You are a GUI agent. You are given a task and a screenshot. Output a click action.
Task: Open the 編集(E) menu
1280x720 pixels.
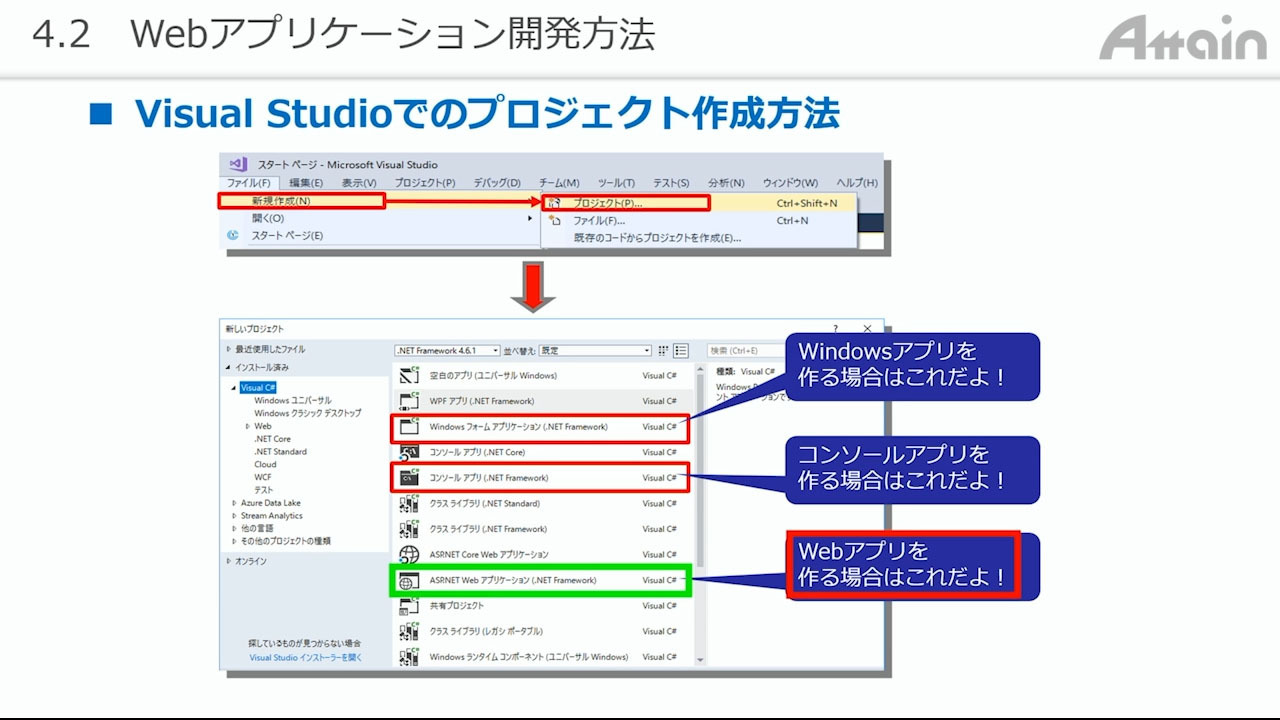tap(306, 183)
